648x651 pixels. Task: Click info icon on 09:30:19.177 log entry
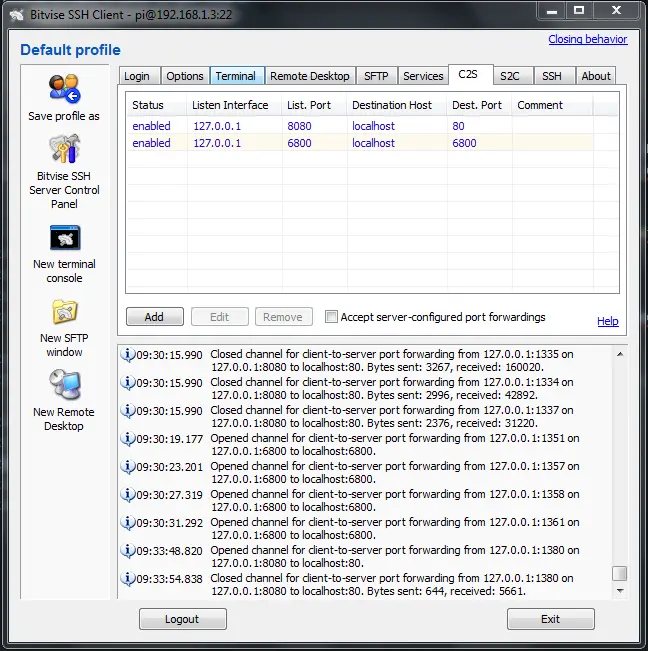(x=128, y=439)
